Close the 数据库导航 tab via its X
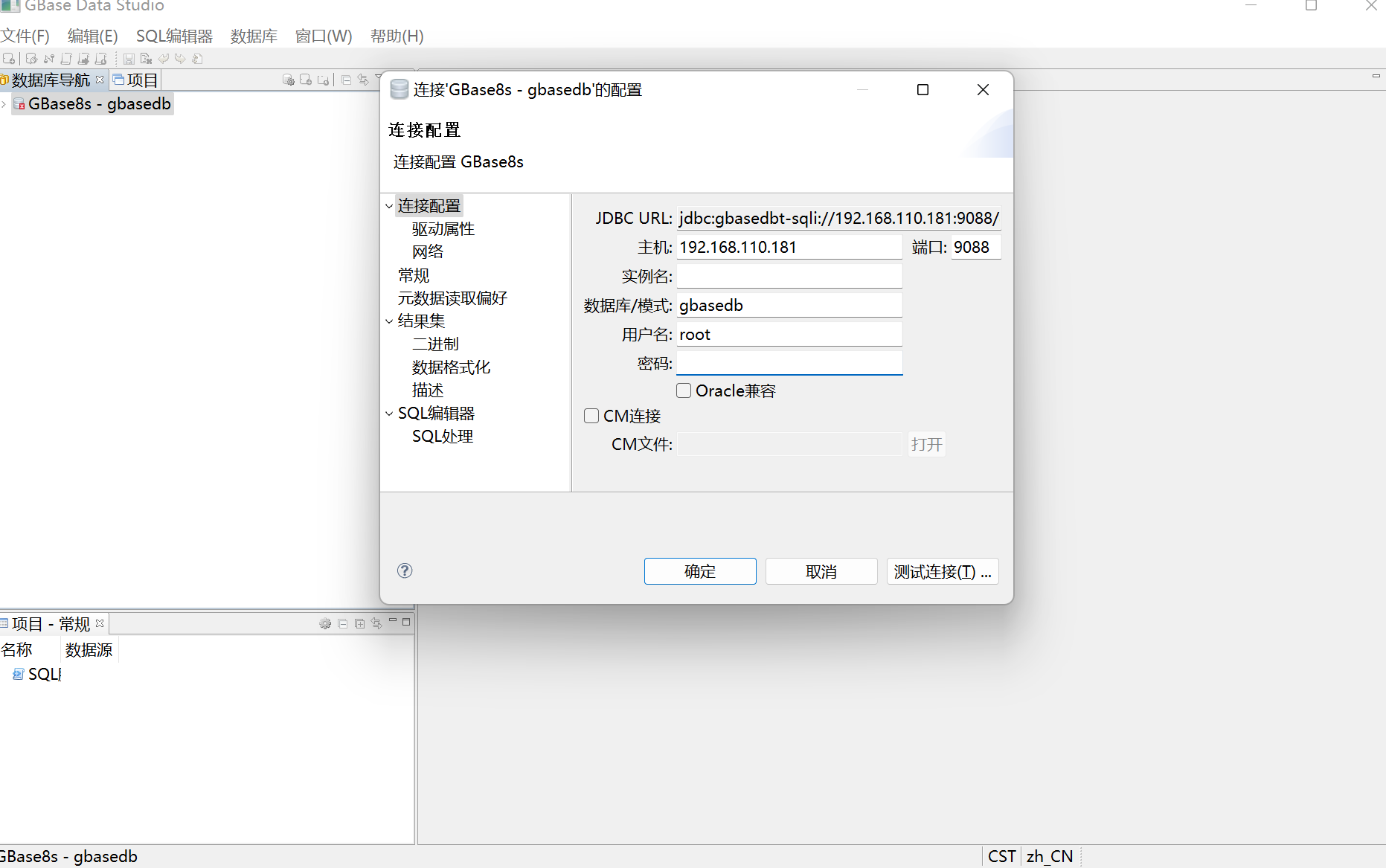 100,79
